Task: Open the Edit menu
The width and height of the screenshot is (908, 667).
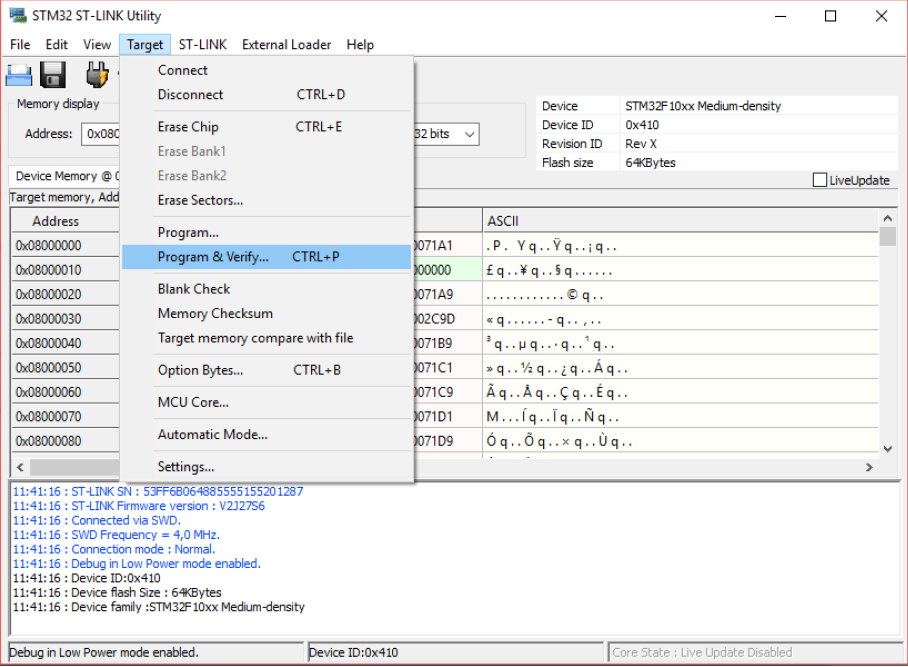Action: click(57, 45)
